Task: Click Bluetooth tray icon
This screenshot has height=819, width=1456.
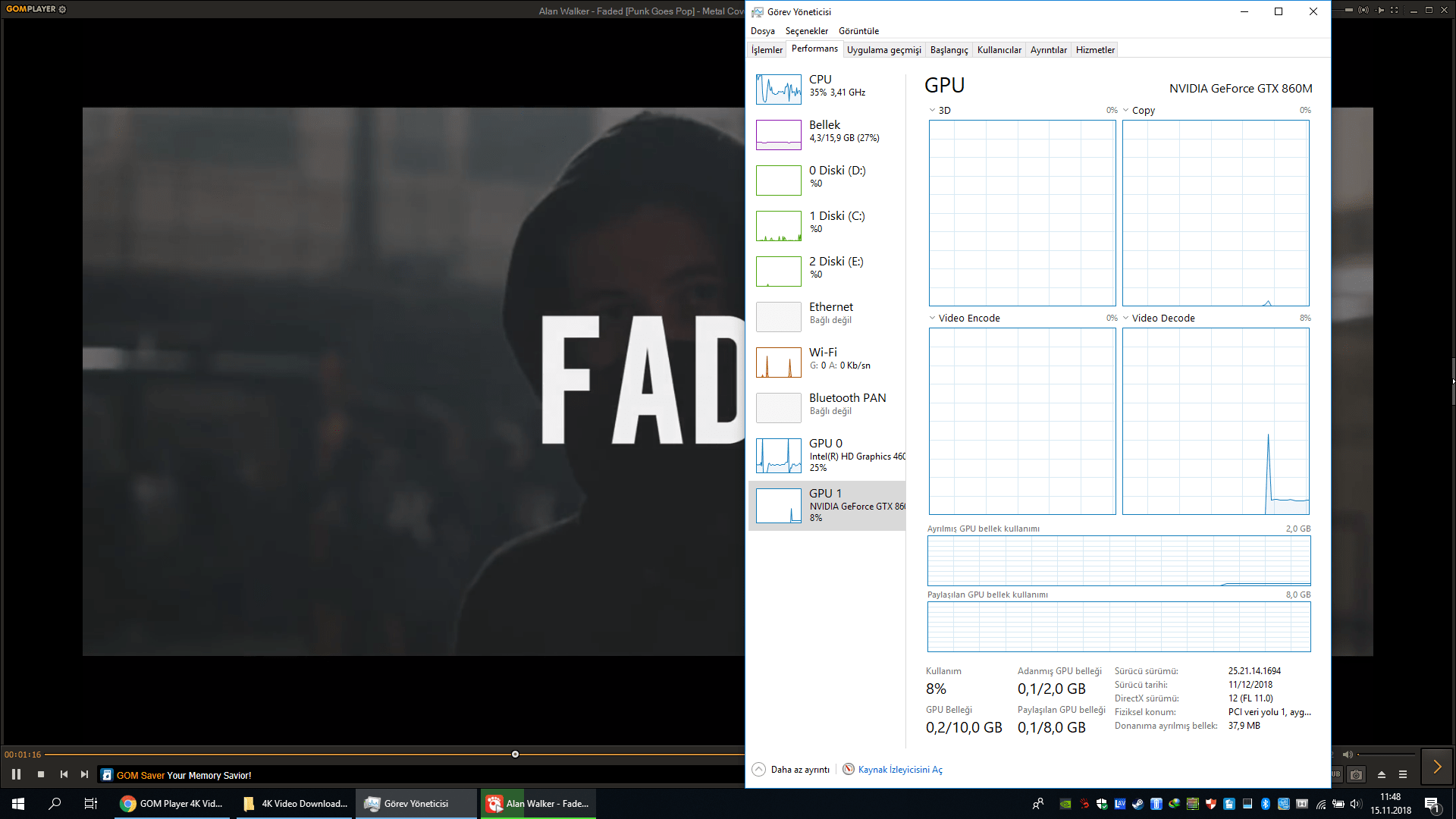Action: 1265,804
